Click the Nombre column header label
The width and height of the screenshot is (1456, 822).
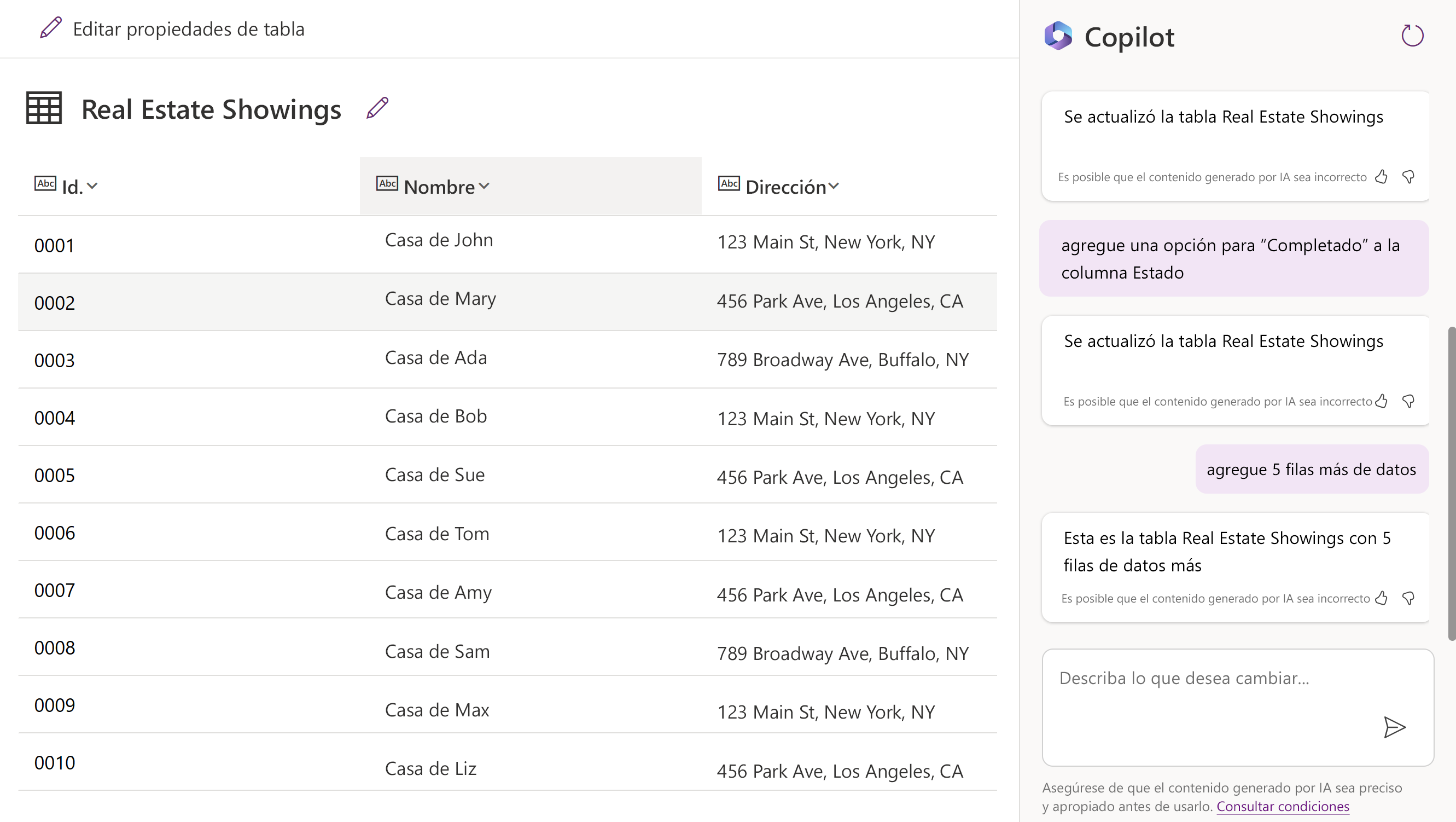[439, 187]
